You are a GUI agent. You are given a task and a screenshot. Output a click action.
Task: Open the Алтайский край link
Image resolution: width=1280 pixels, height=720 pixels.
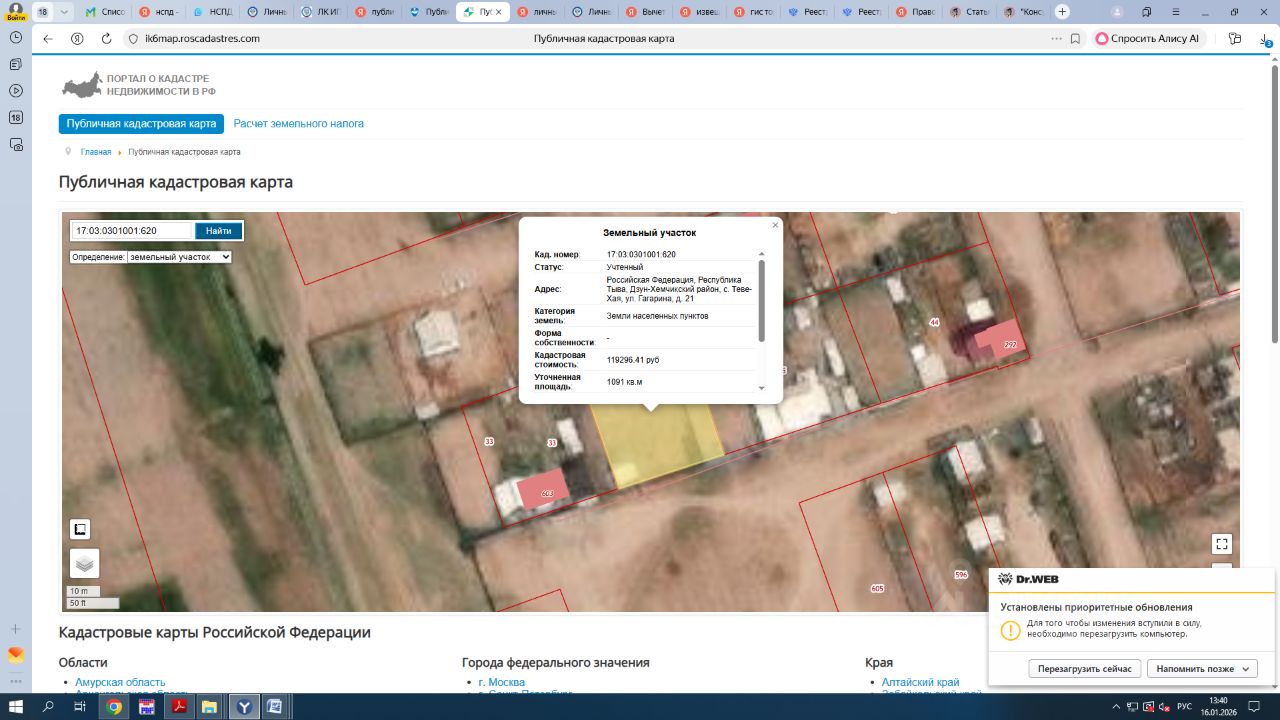coord(920,682)
